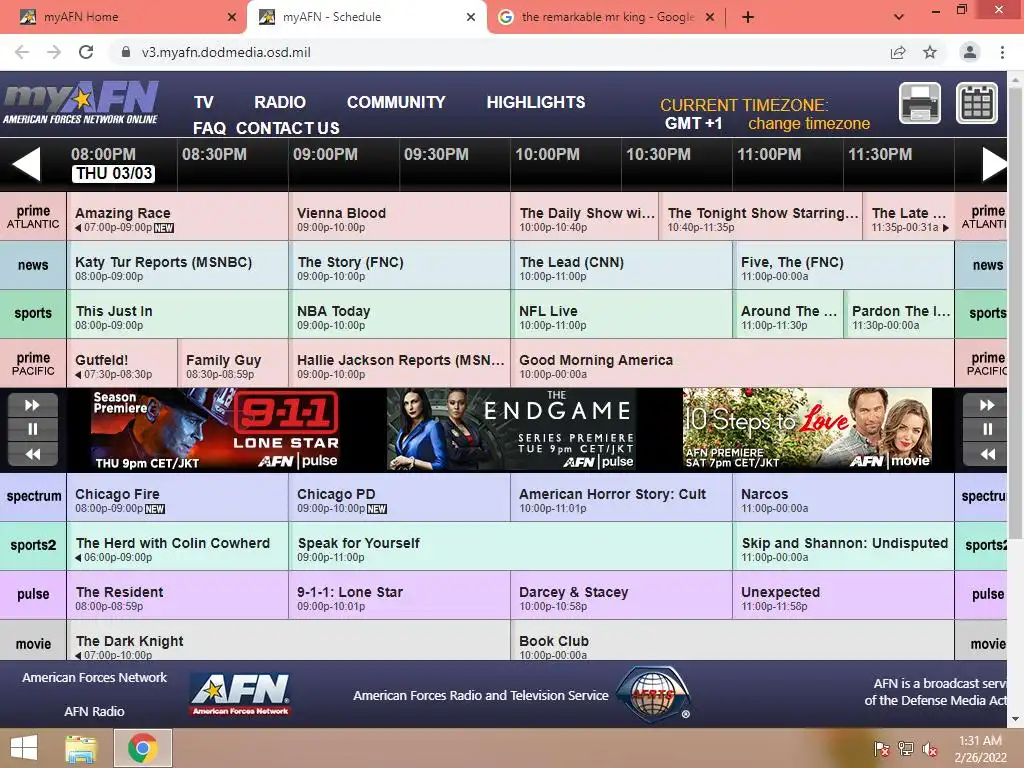Open the Amazing Race listing
The width and height of the screenshot is (1024, 768).
pyautogui.click(x=178, y=216)
